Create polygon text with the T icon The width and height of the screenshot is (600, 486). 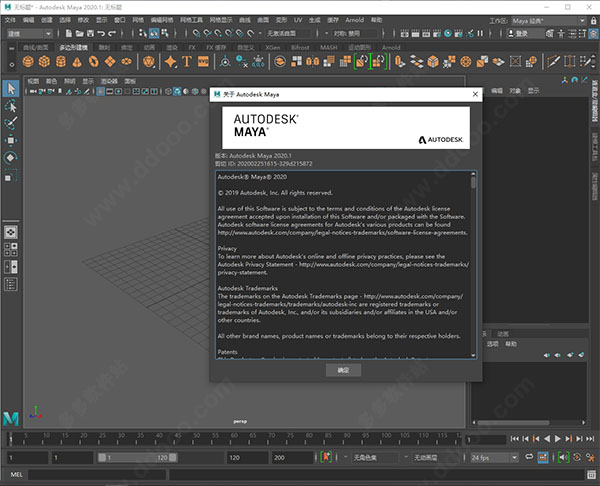pyautogui.click(x=187, y=61)
